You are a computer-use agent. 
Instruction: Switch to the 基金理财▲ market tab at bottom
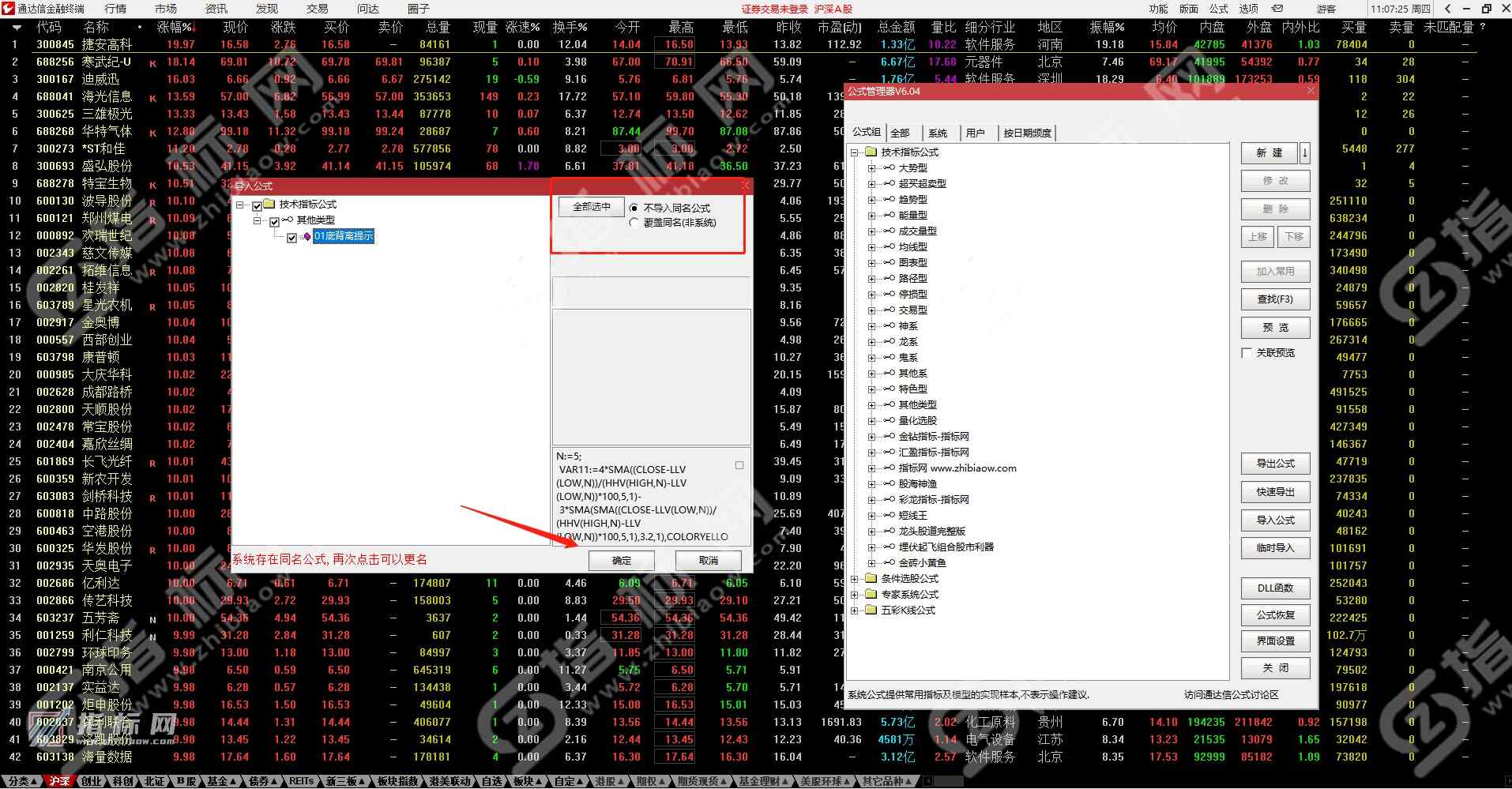tap(761, 780)
